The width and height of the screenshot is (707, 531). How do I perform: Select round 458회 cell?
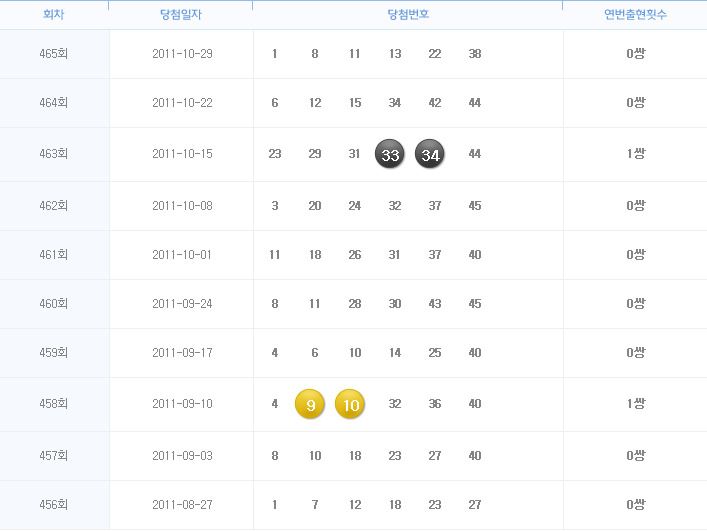tap(54, 403)
